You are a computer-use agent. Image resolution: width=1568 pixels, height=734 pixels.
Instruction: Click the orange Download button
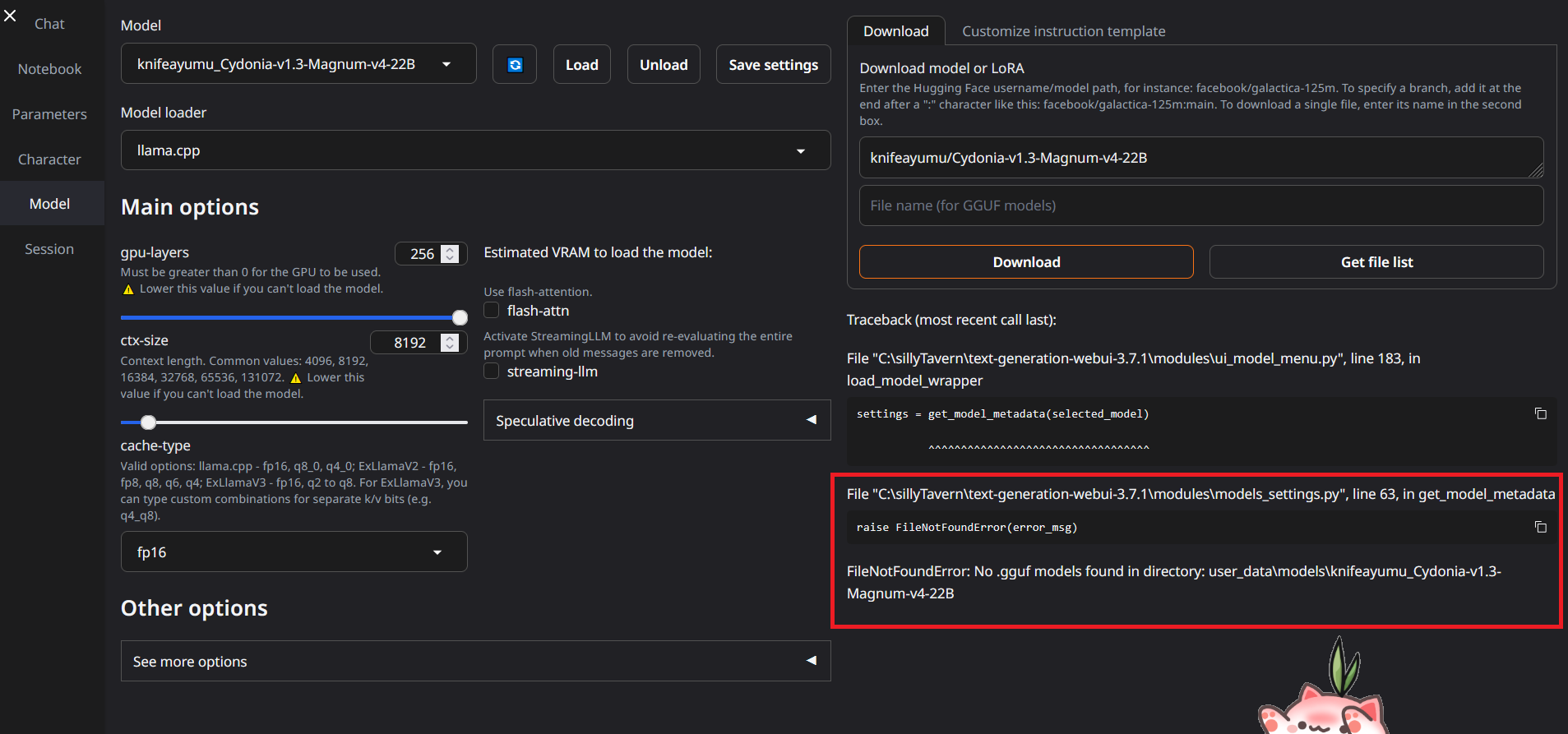pyautogui.click(x=1026, y=262)
